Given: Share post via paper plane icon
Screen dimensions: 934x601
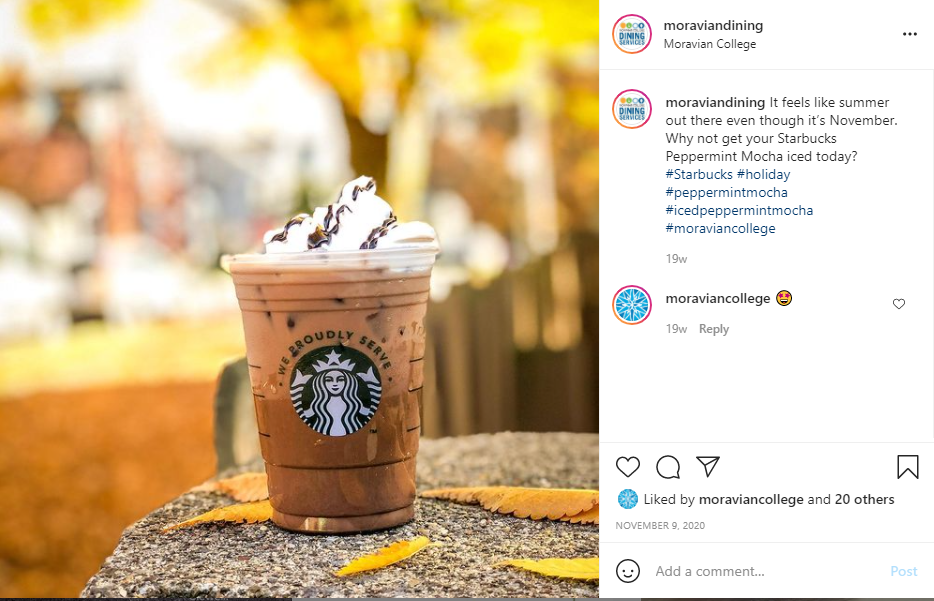Looking at the screenshot, I should pos(708,466).
